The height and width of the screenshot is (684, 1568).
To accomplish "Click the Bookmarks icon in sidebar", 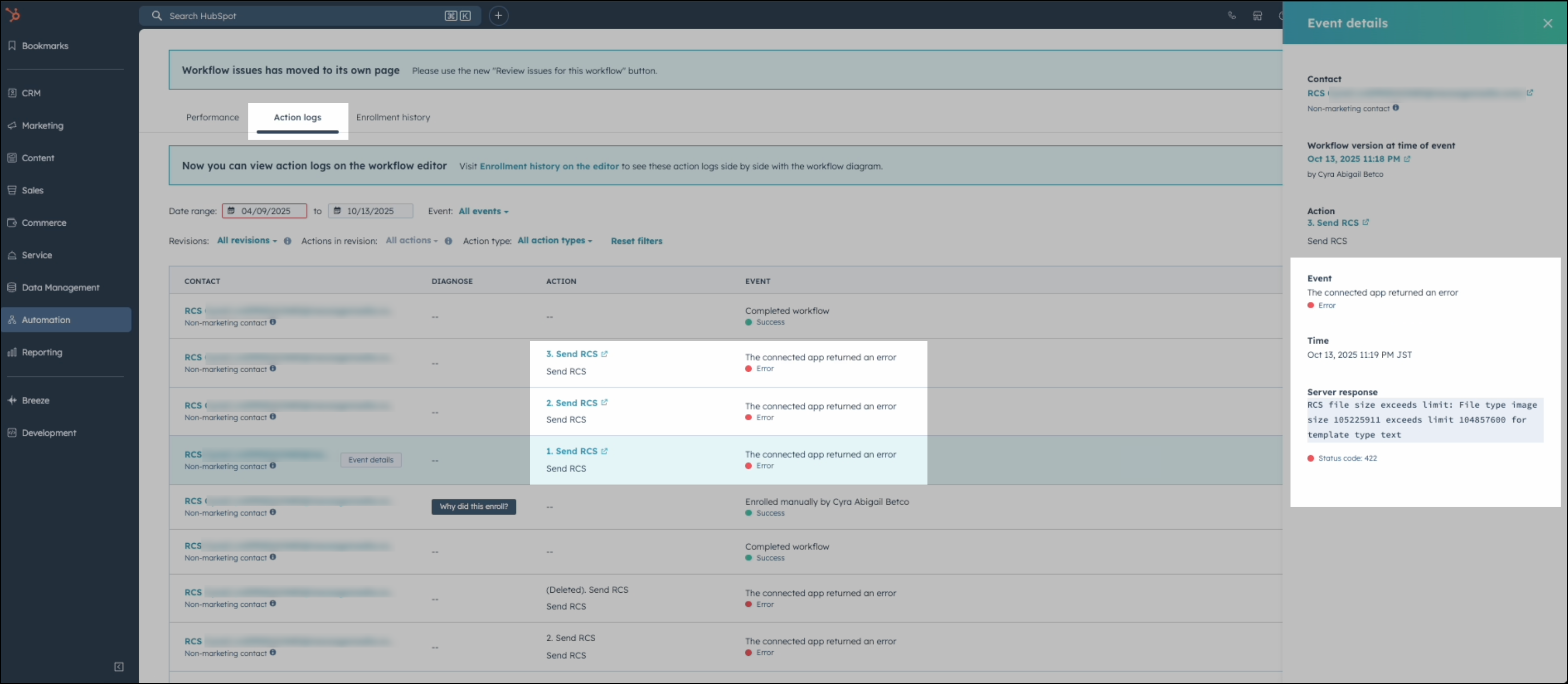I will (x=11, y=46).
